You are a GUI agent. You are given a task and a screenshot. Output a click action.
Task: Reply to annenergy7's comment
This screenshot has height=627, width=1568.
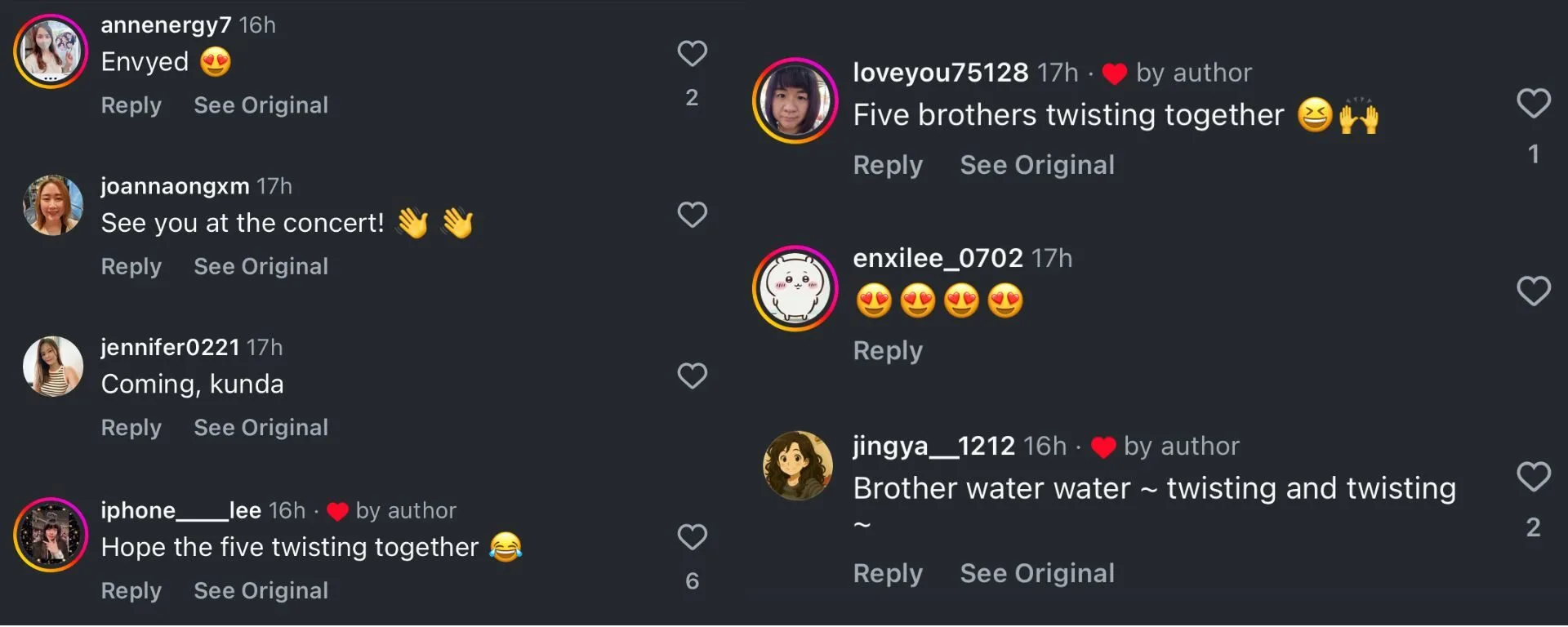(x=131, y=105)
